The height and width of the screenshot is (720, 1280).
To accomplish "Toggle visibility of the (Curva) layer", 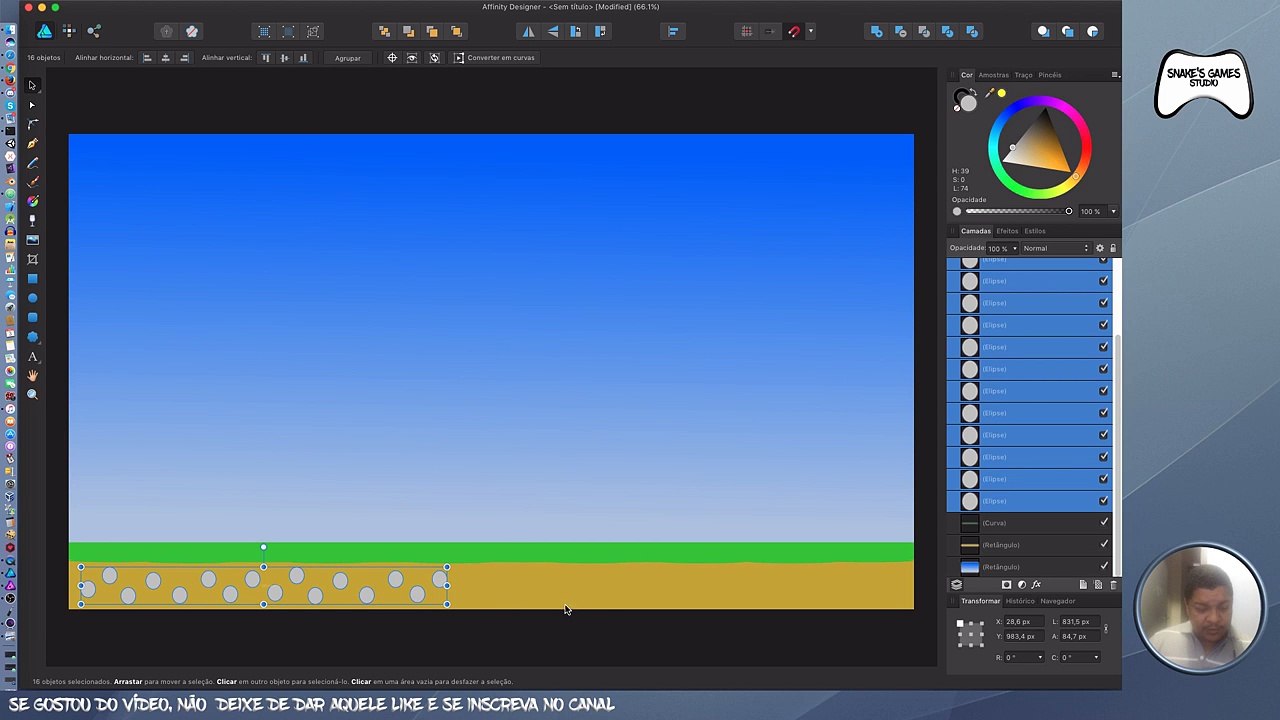I will 1104,523.
